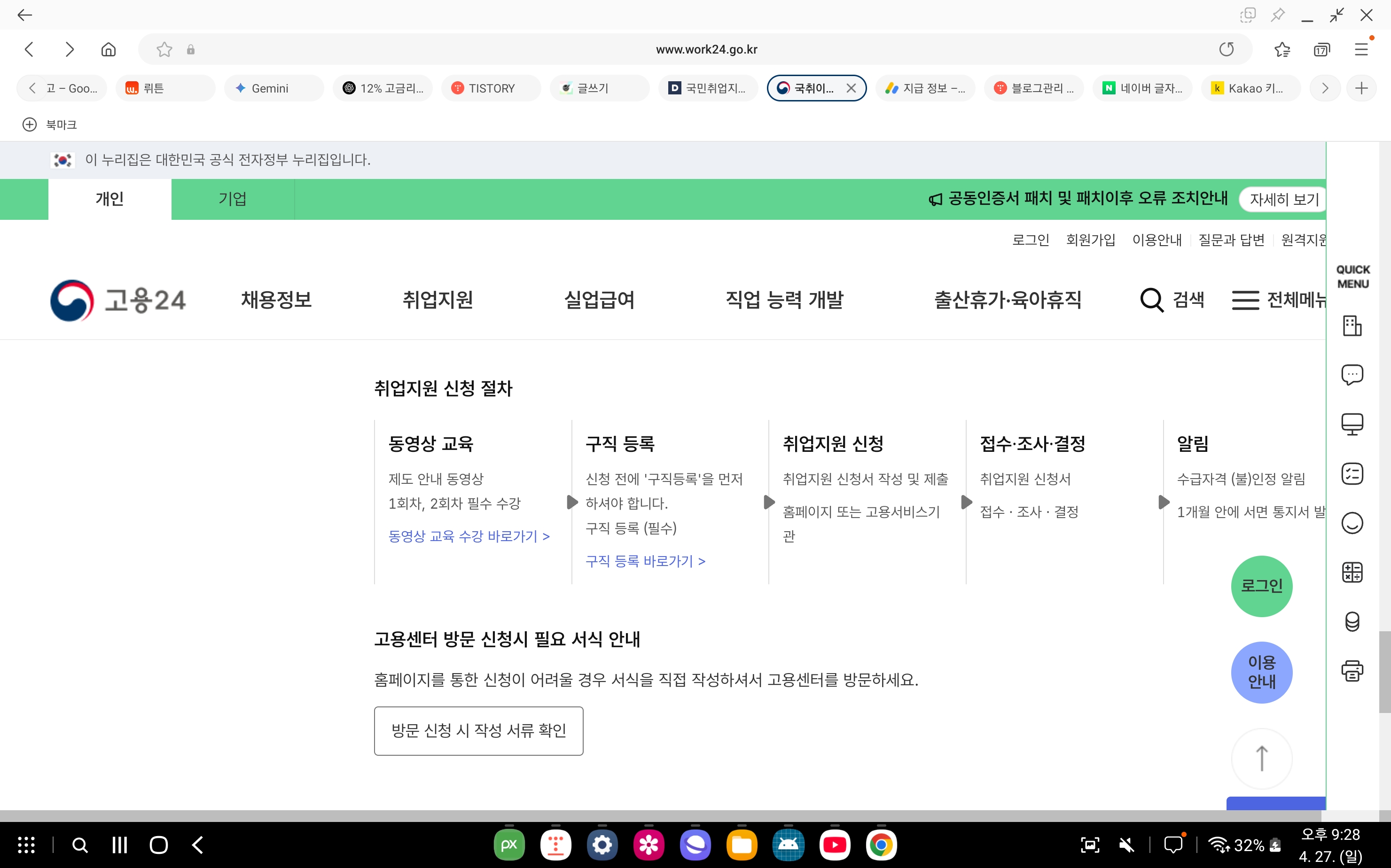The height and width of the screenshot is (868, 1391).
Task: Click the page vertical scrollbar thumb
Action: tap(1384, 672)
